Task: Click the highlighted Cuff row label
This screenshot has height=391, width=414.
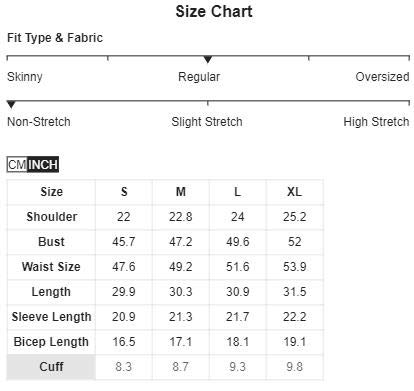Action: 51,367
